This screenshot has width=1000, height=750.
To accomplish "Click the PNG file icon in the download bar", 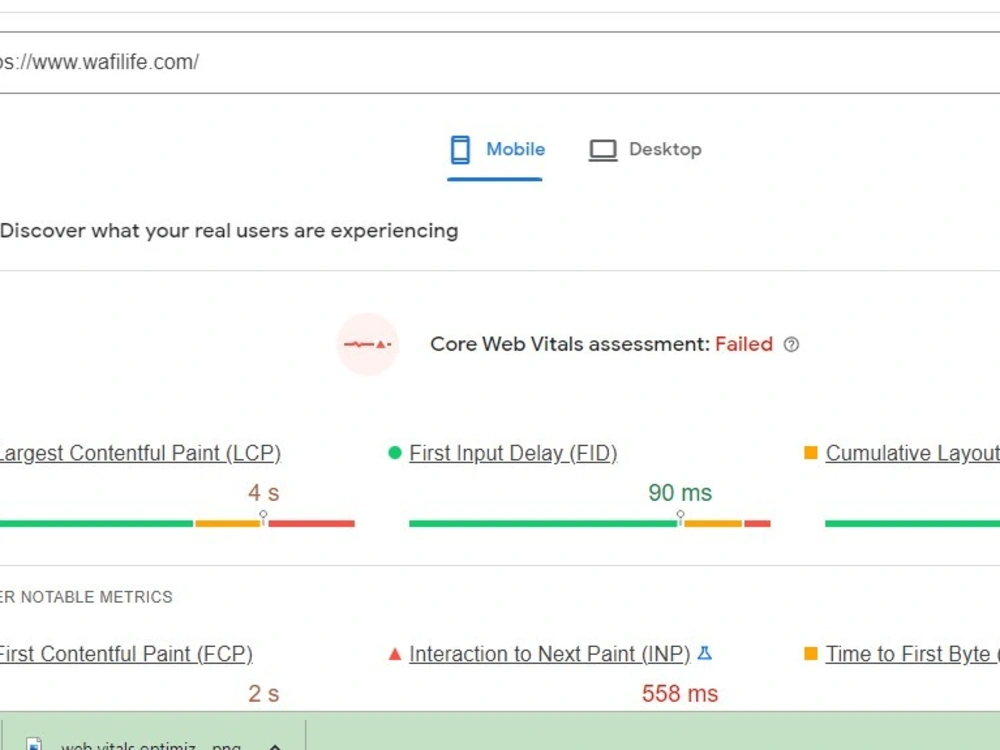I will click(x=33, y=744).
